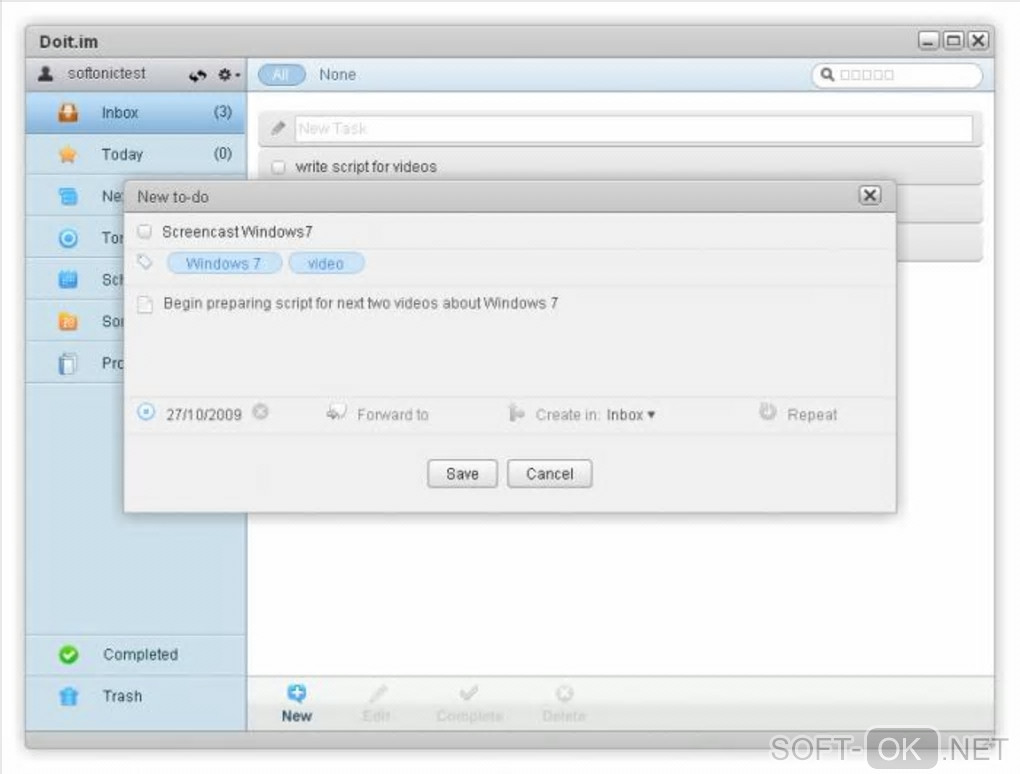The width and height of the screenshot is (1020, 774).
Task: Click the Edit pencil toolbar icon
Action: click(x=378, y=693)
